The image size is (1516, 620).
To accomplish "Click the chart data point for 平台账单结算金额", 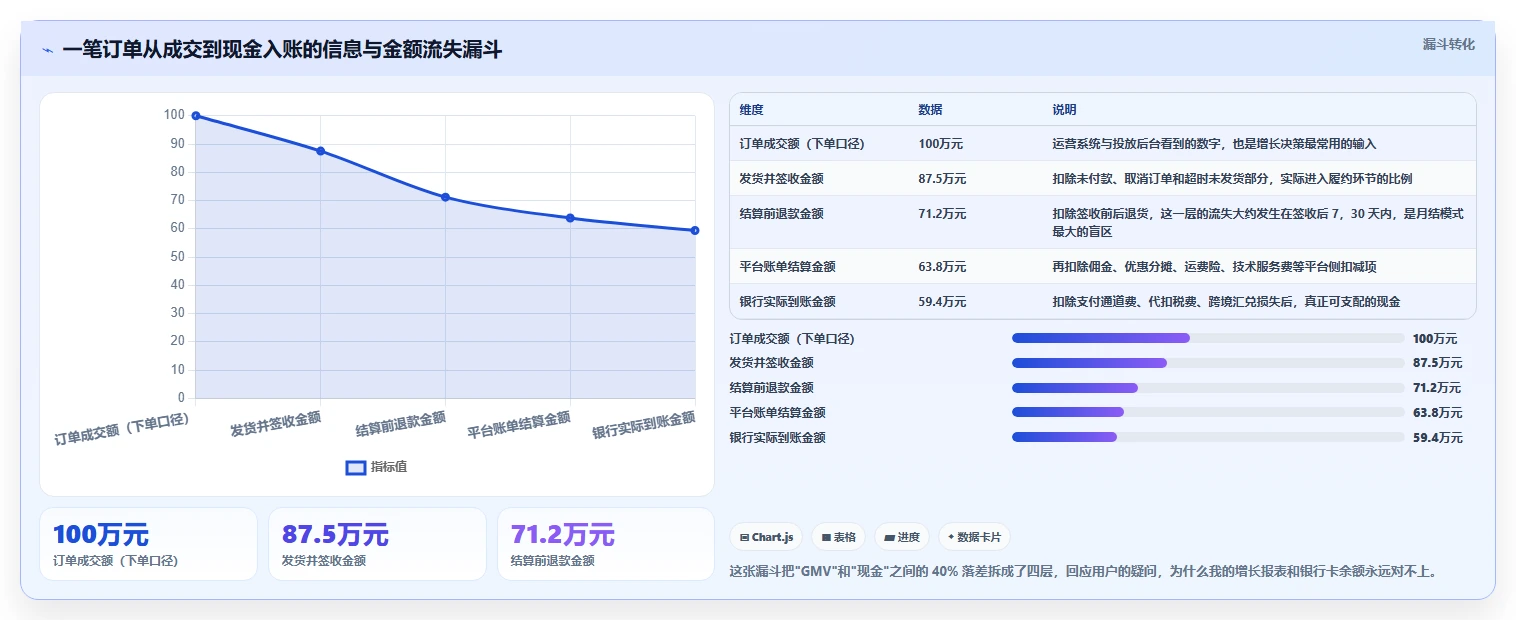I will (x=570, y=218).
